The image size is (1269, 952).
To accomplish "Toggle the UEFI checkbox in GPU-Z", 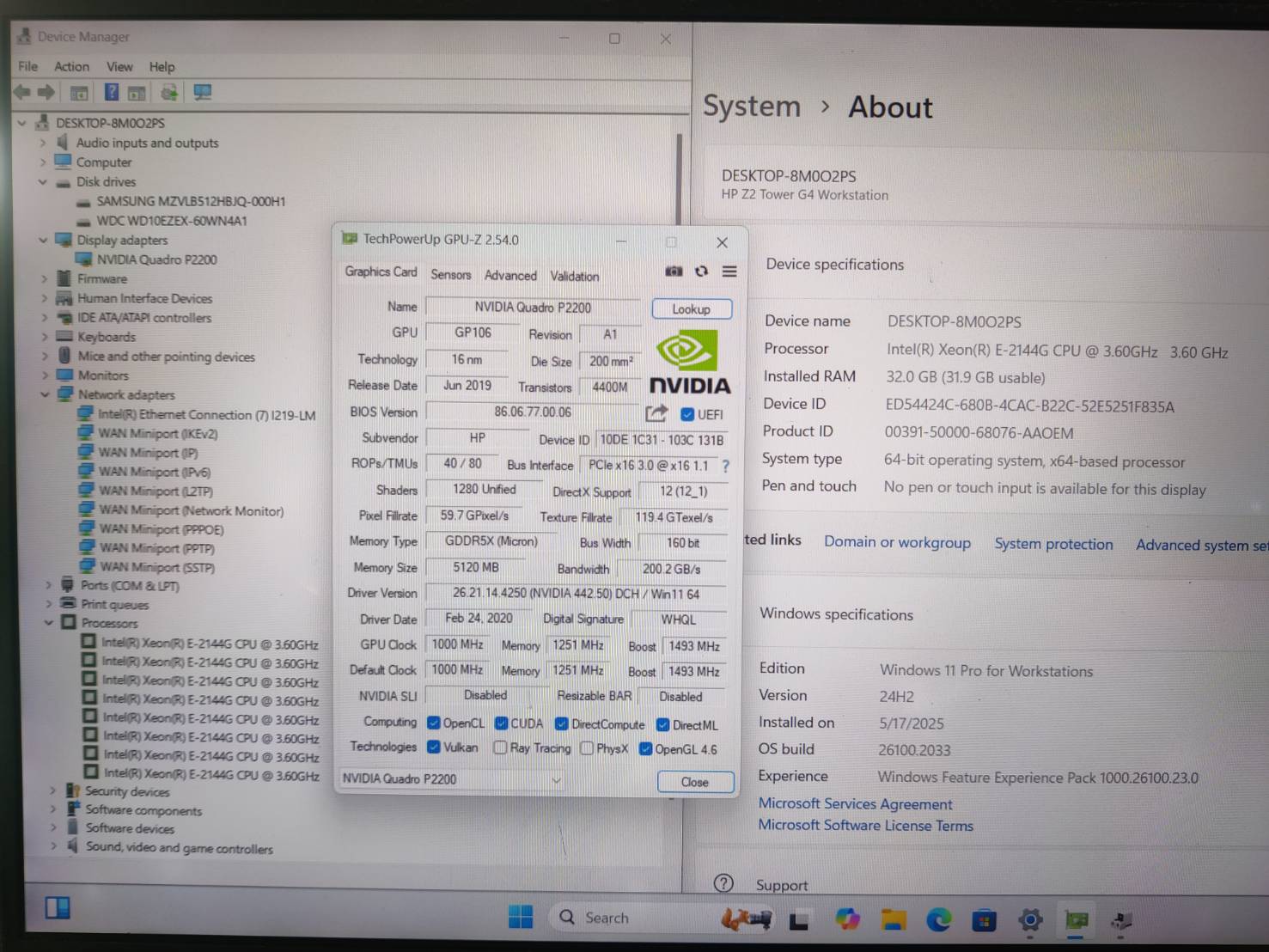I will click(687, 414).
